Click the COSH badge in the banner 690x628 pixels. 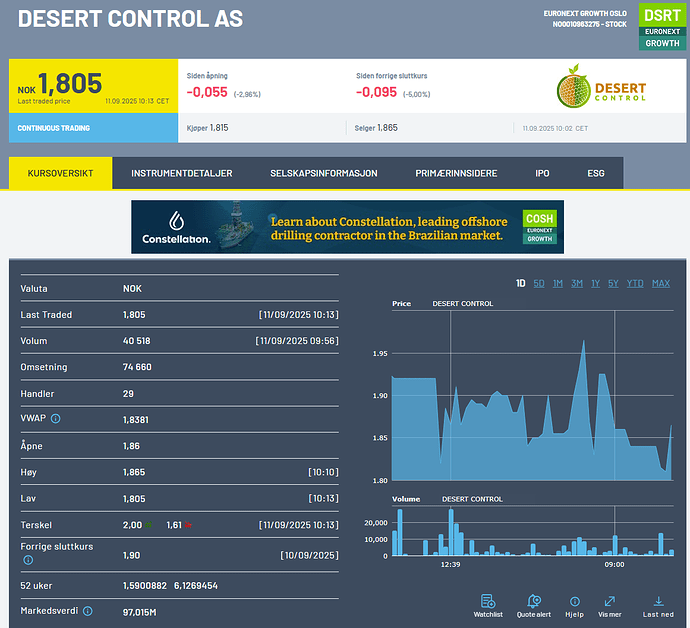click(x=540, y=227)
